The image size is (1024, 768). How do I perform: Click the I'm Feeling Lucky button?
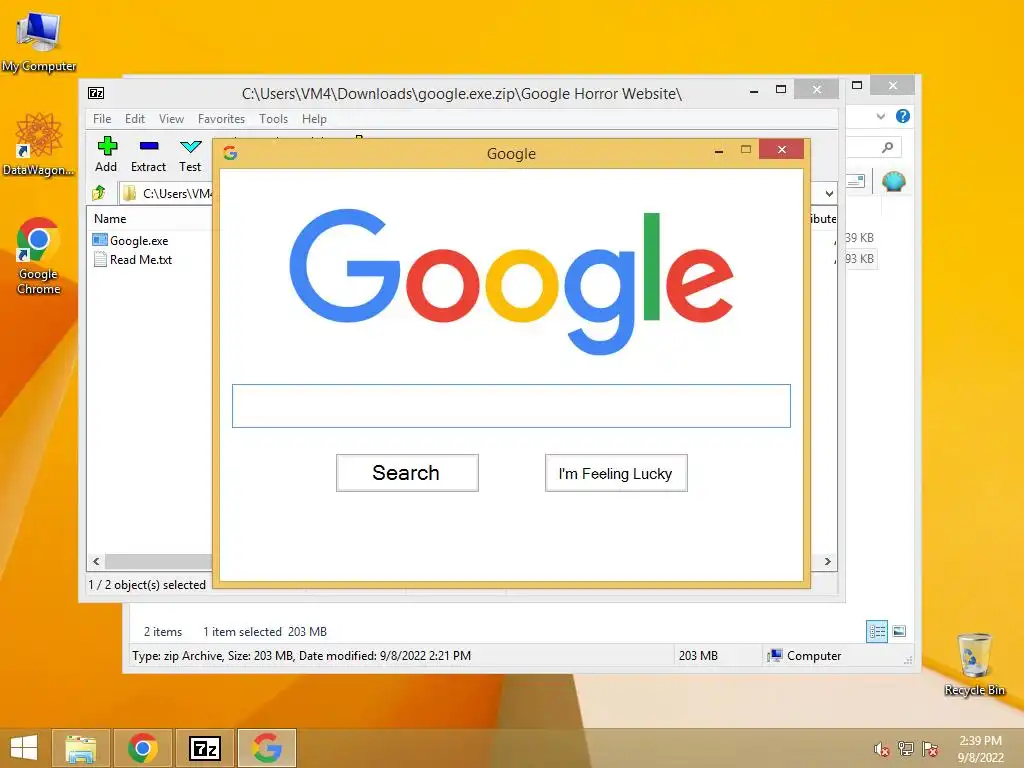point(616,473)
